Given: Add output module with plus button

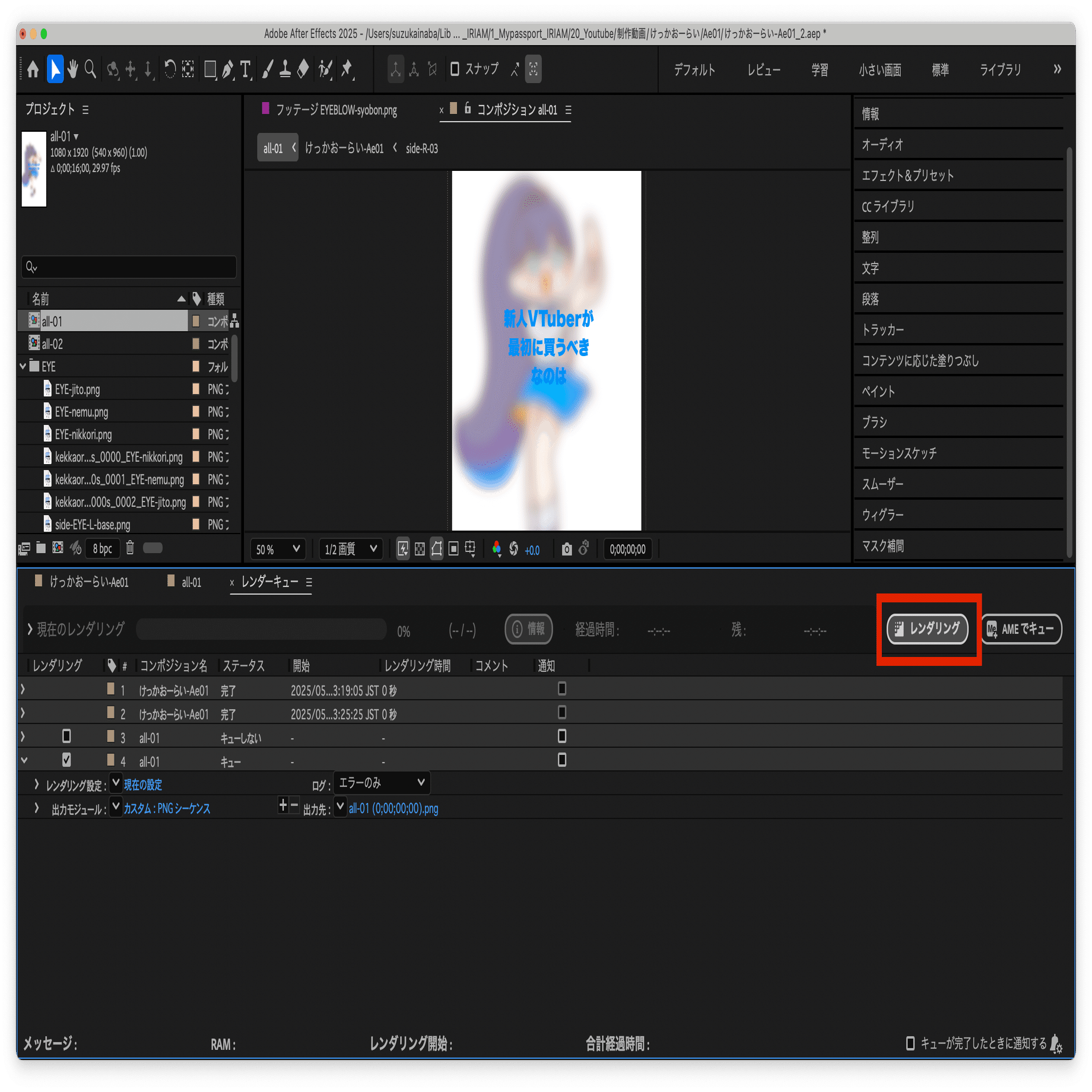Looking at the screenshot, I should tap(283, 805).
